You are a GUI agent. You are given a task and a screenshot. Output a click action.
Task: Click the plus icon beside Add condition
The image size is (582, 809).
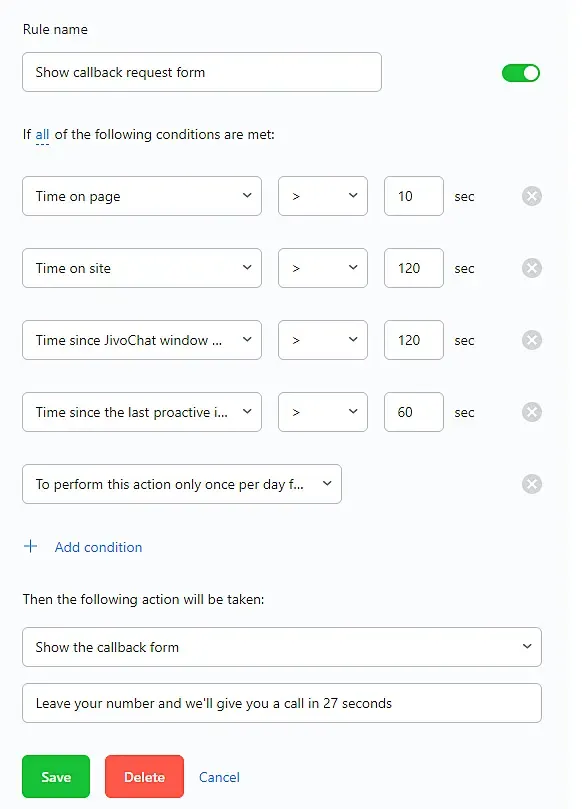coord(30,546)
